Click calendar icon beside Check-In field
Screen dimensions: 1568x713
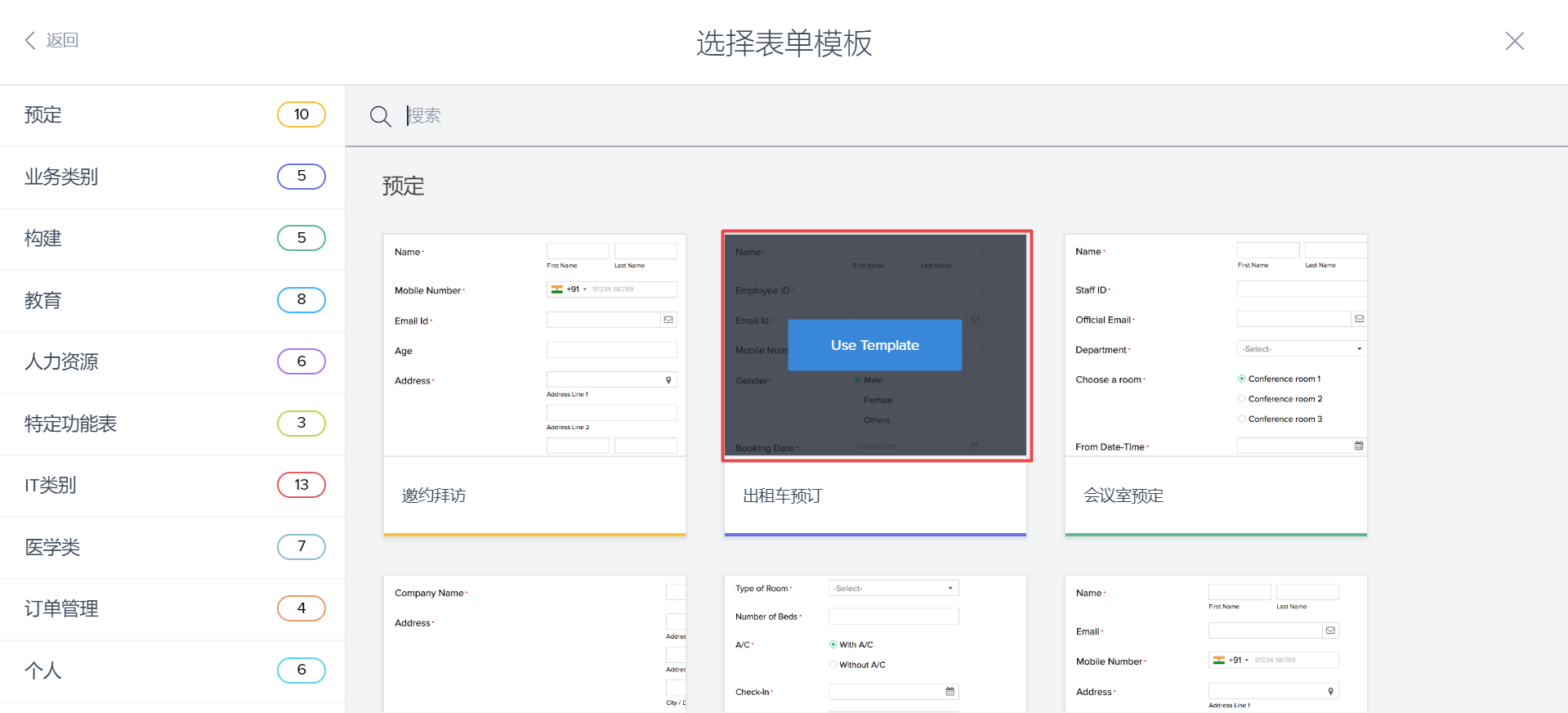(949, 692)
